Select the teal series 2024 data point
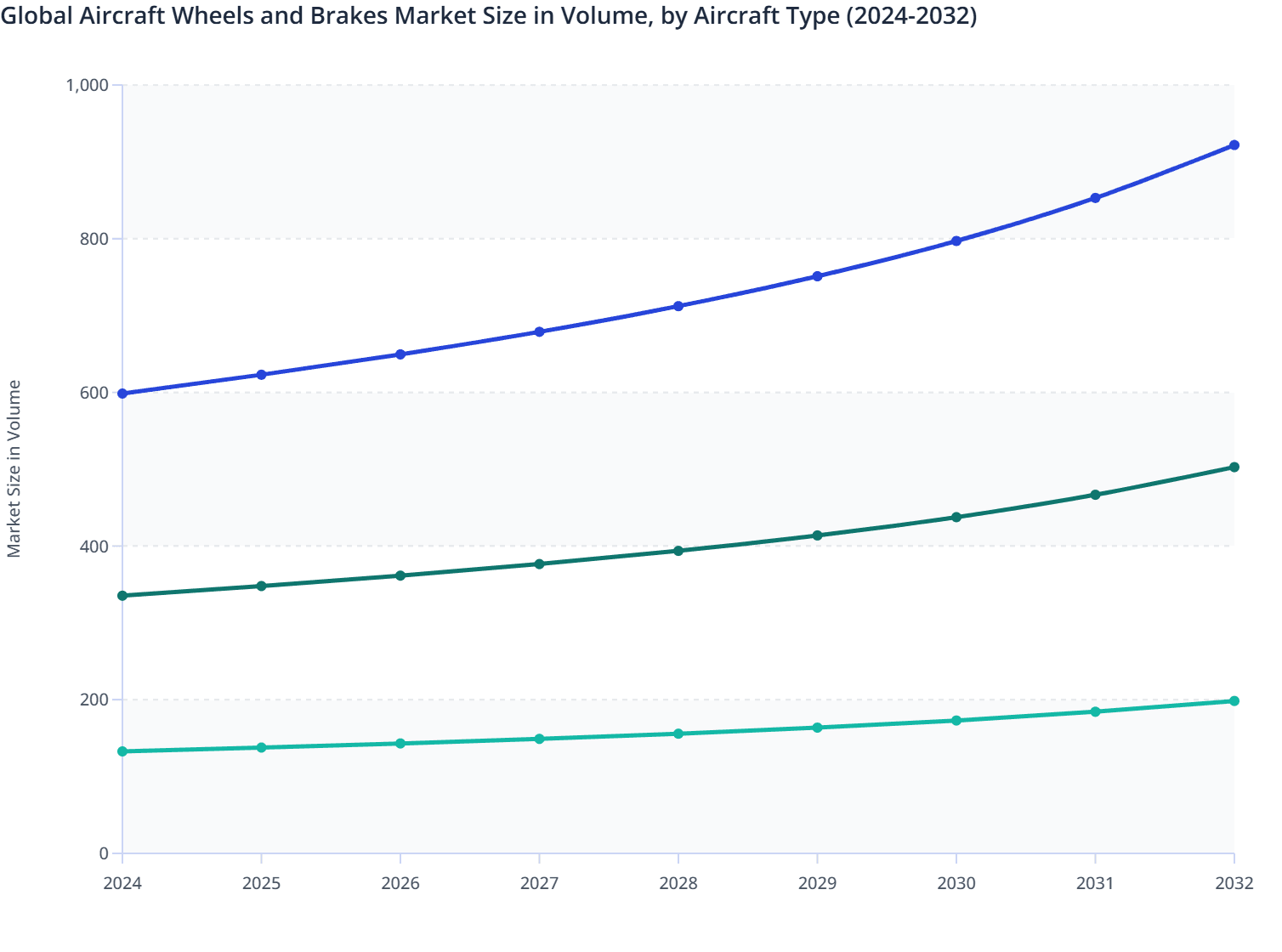 122,751
